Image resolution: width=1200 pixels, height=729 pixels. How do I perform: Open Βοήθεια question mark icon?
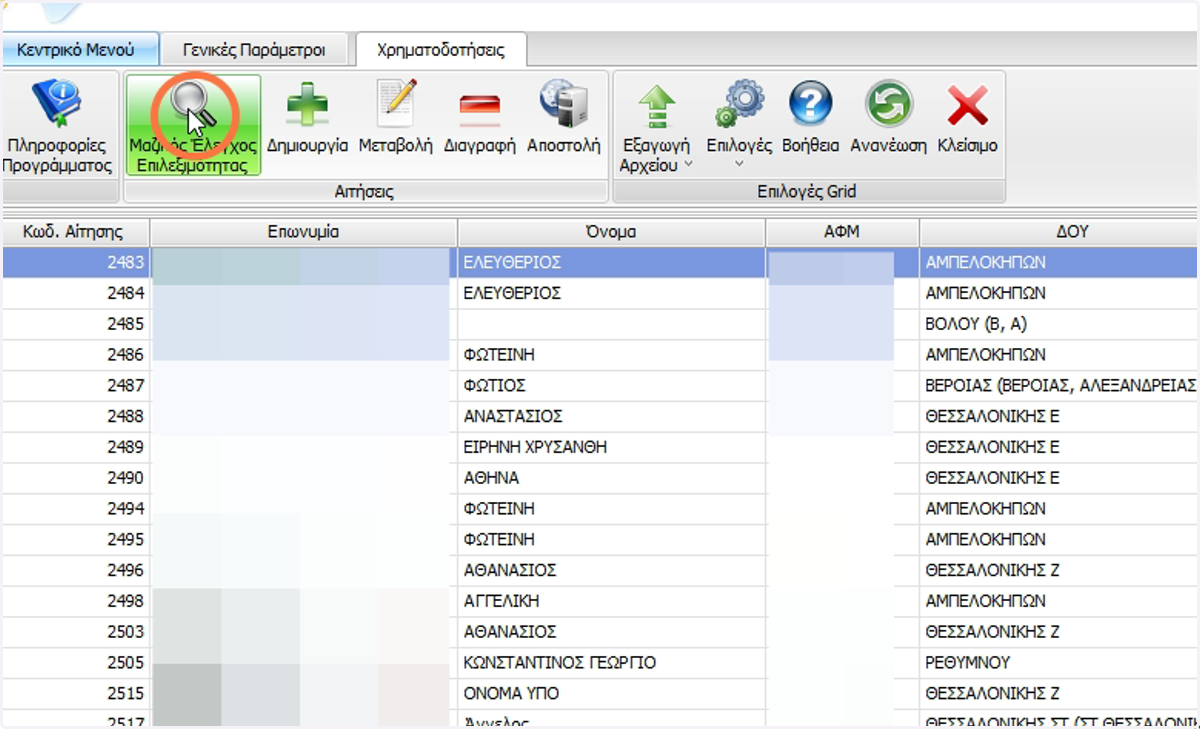click(811, 104)
